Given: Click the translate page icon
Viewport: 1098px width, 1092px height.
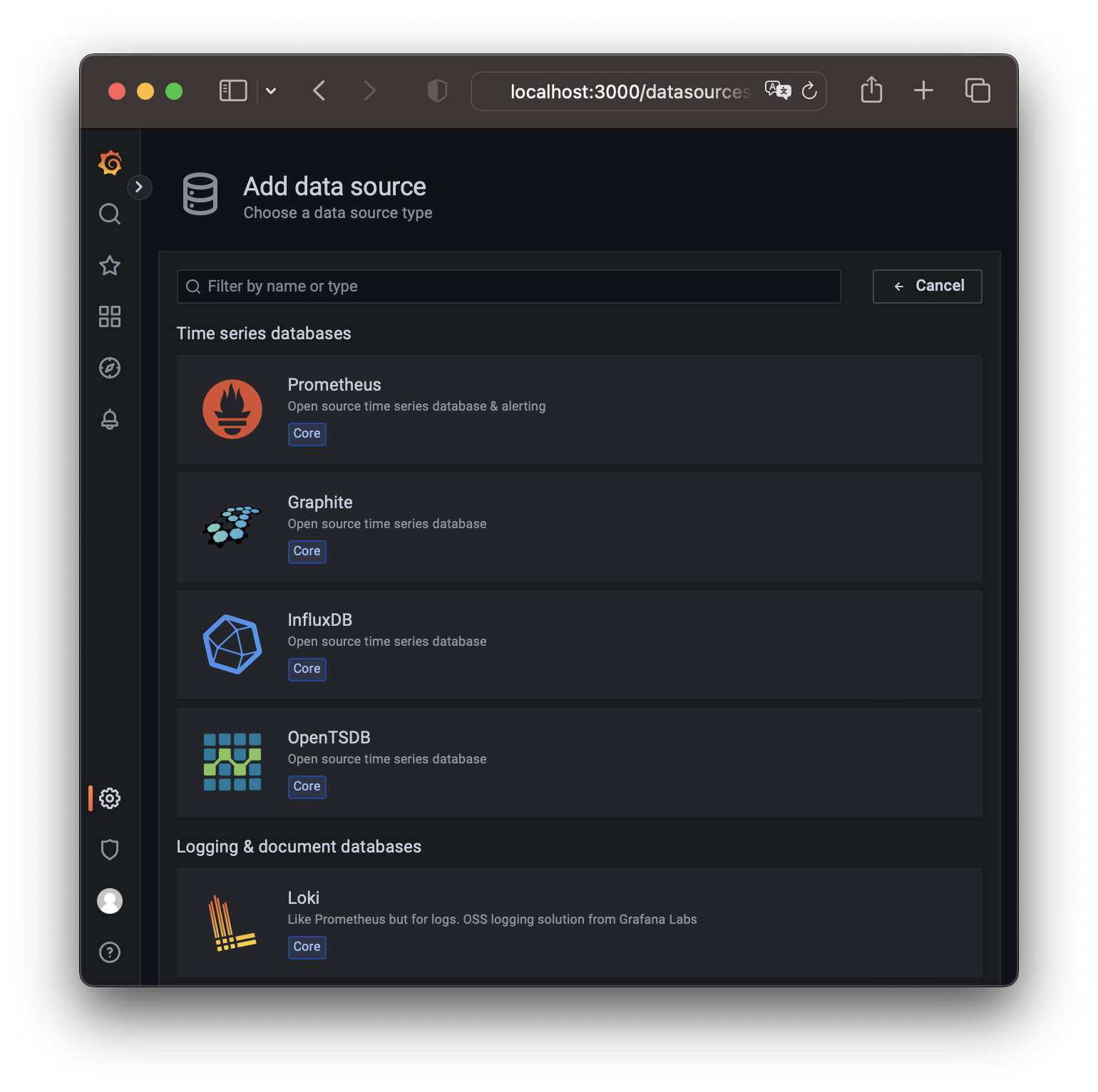Looking at the screenshot, I should 778,91.
